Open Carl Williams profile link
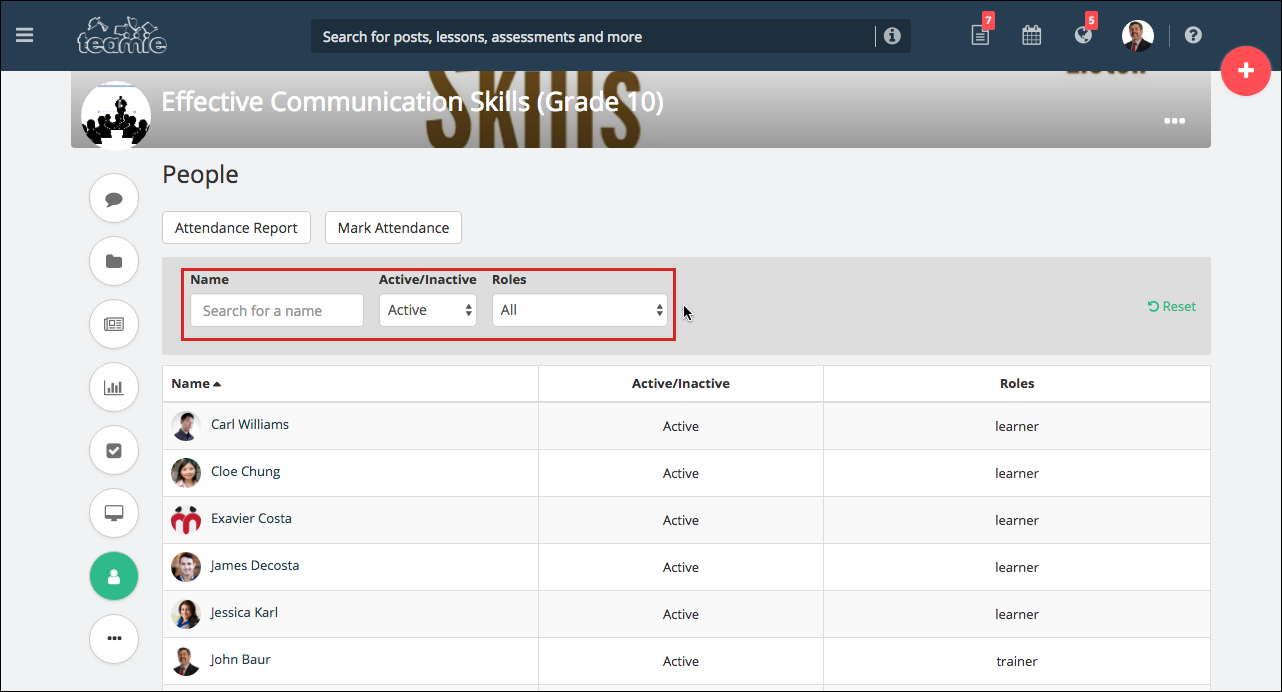The image size is (1282, 692). pyautogui.click(x=250, y=424)
